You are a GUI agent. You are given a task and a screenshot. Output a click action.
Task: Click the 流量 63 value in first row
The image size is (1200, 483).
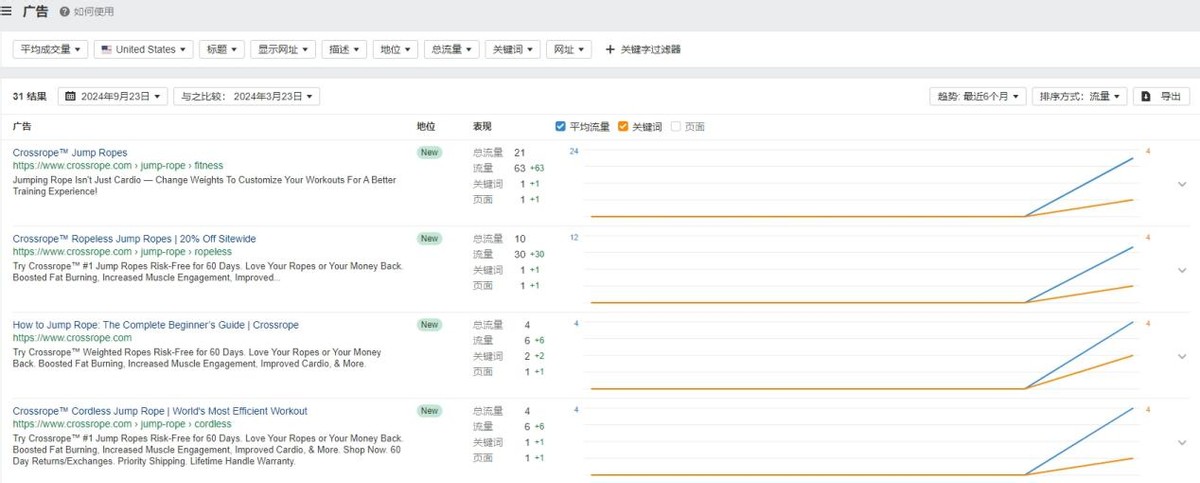click(519, 169)
